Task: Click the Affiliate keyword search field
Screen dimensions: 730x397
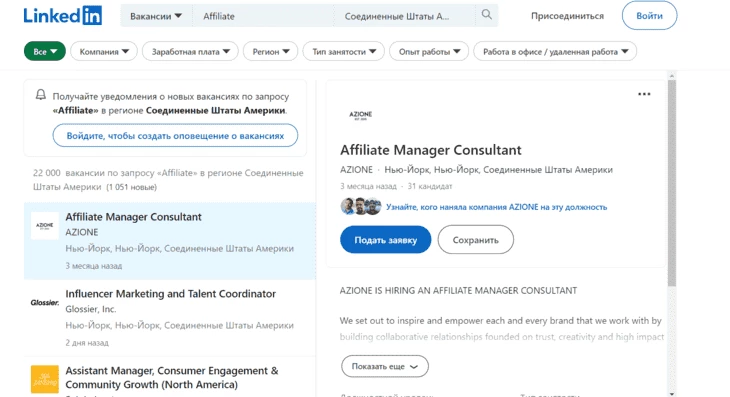Action: (x=263, y=16)
